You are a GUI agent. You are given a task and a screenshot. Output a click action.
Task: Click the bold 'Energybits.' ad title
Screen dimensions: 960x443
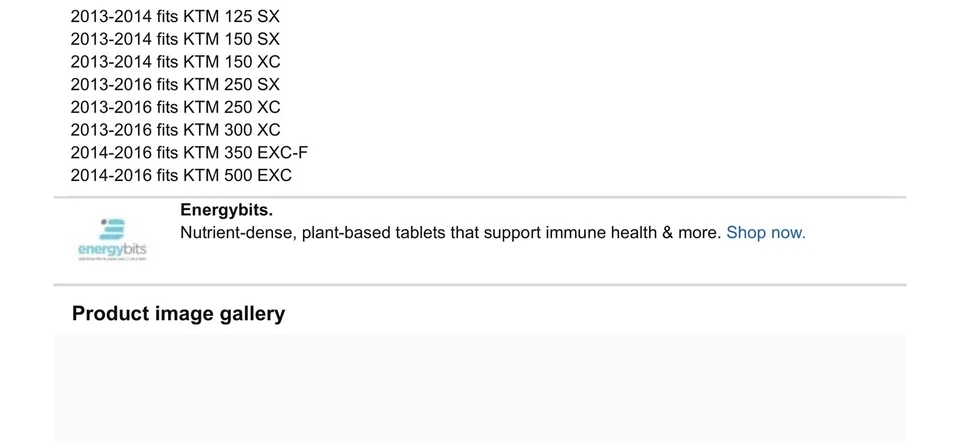(226, 210)
